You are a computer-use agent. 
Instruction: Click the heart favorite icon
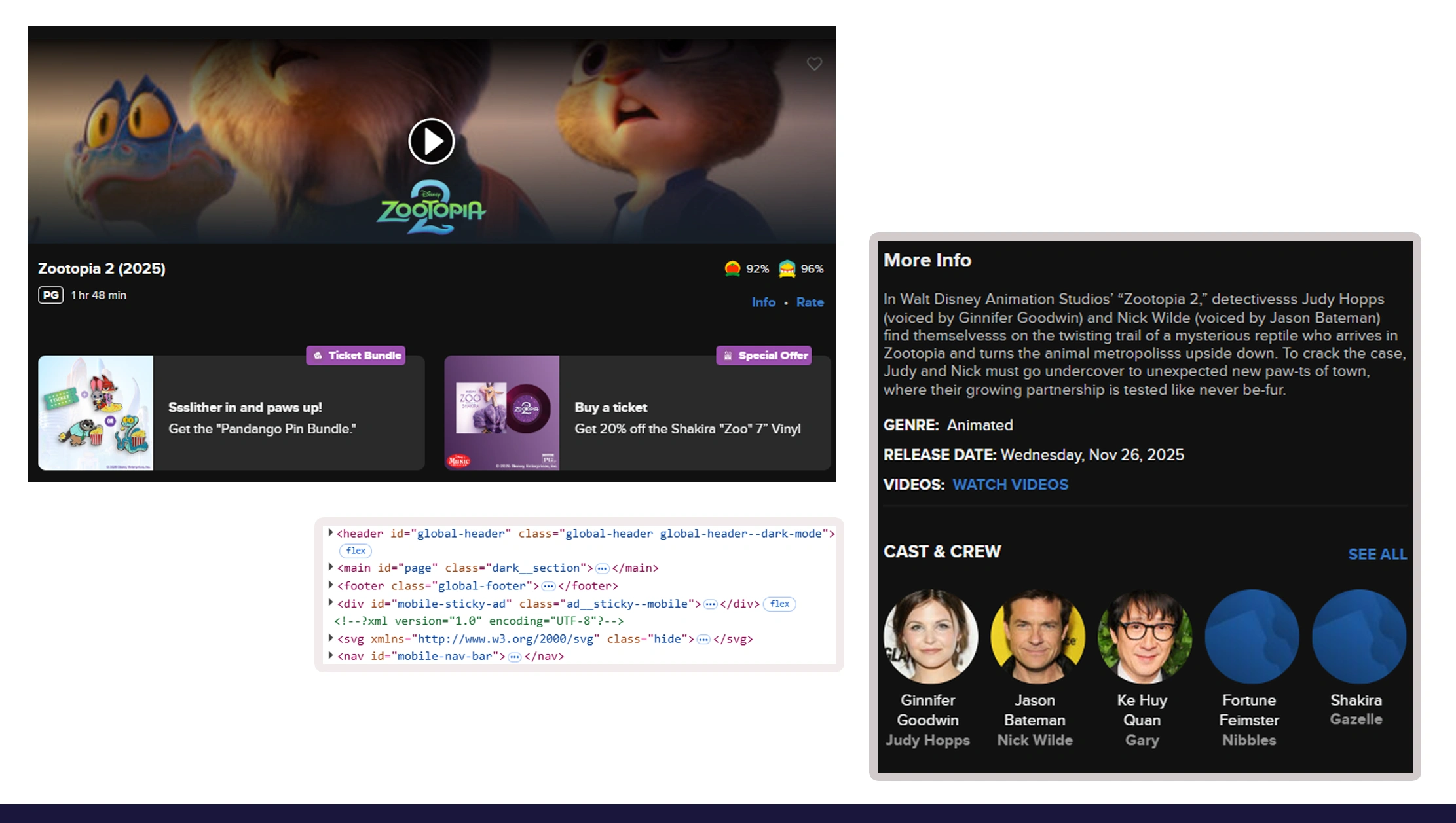(x=814, y=64)
